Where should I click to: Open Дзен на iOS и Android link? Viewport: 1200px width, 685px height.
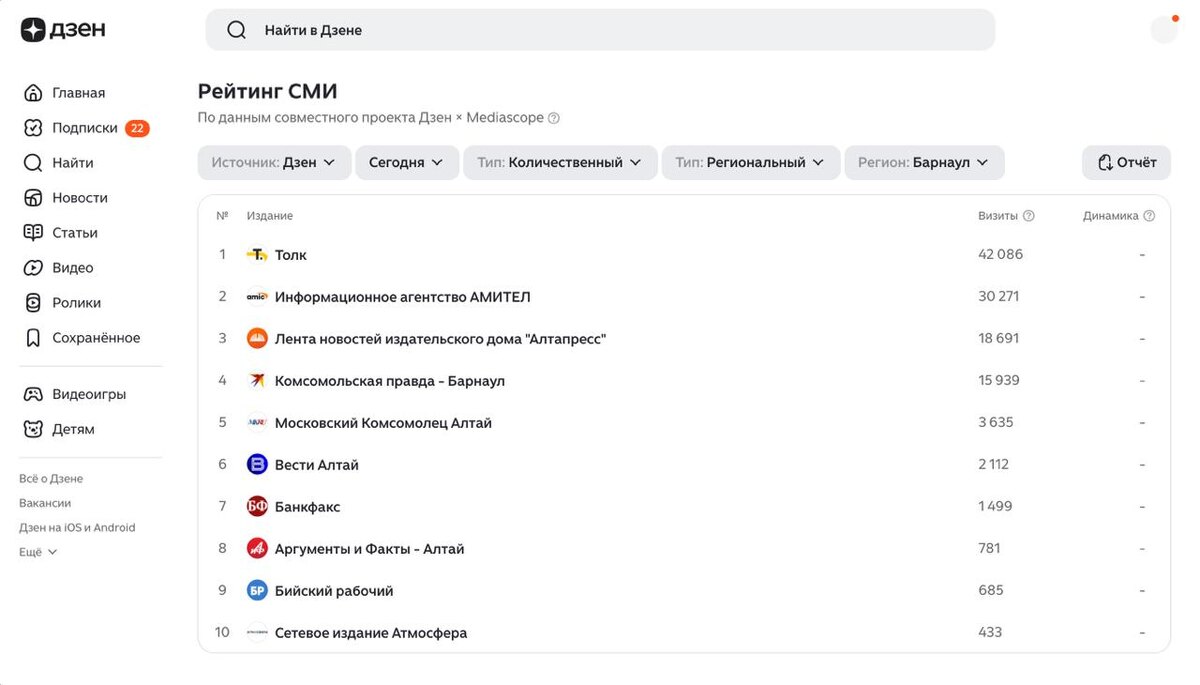point(77,527)
